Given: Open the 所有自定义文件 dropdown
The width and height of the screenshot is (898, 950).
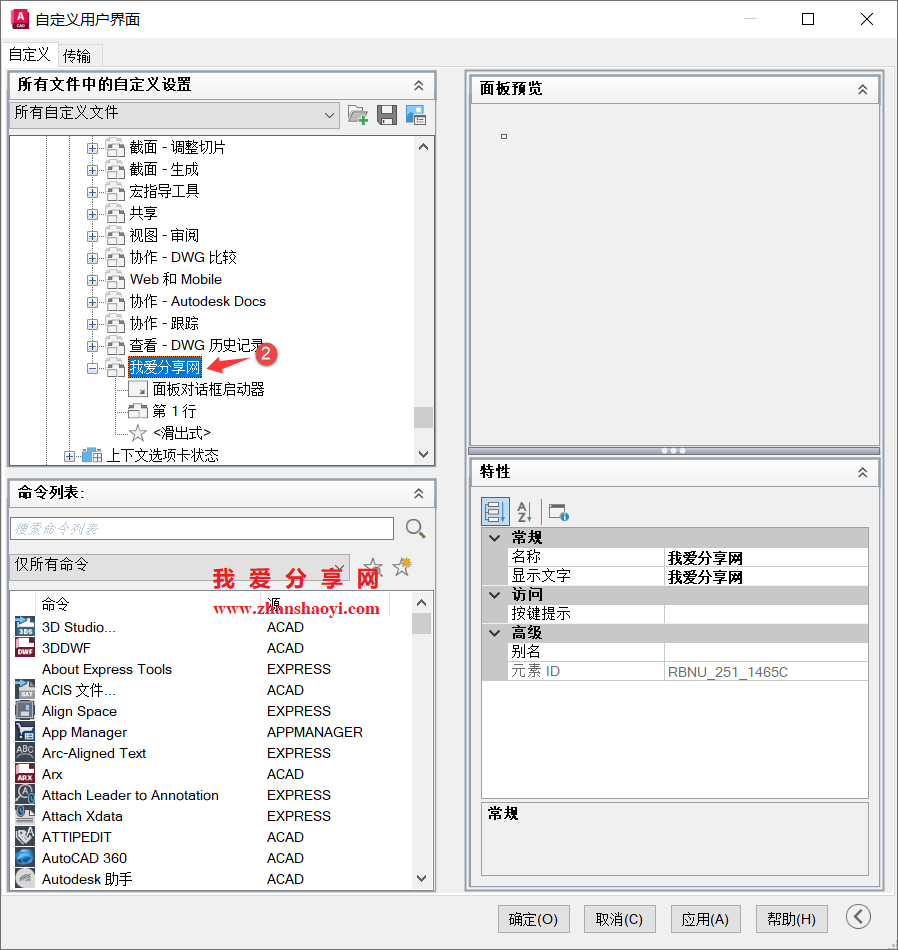Looking at the screenshot, I should pos(331,114).
